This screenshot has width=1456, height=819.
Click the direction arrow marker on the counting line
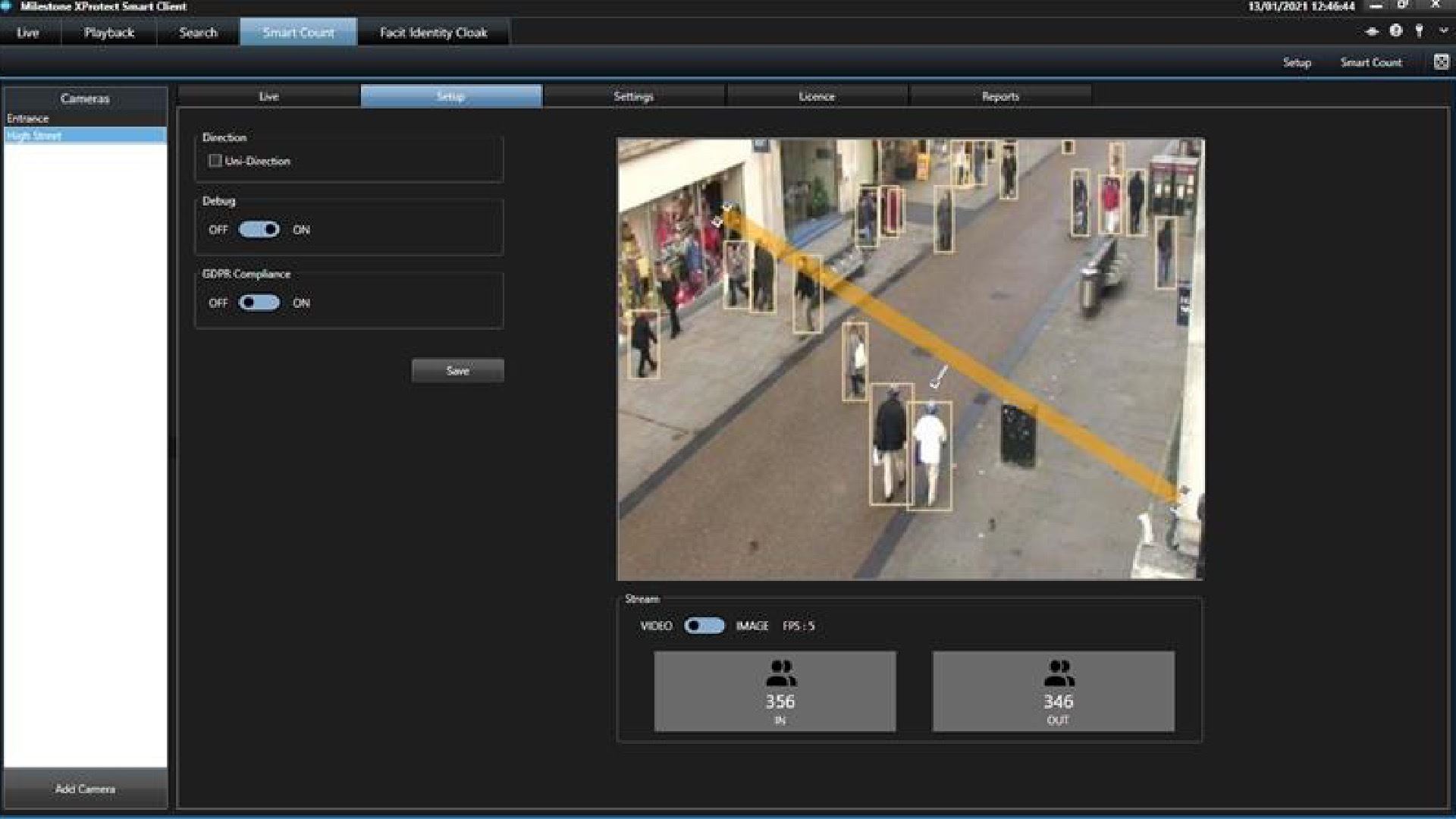(939, 377)
